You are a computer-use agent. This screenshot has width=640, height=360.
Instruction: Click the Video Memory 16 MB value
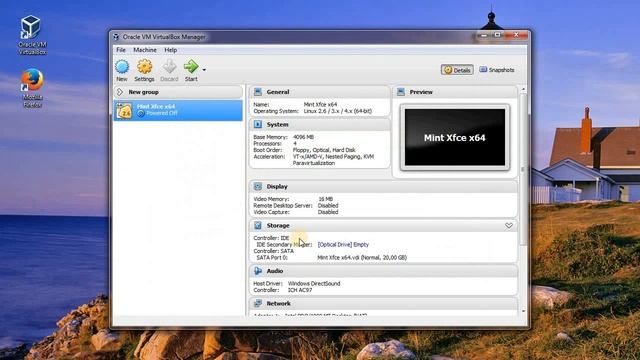point(325,199)
